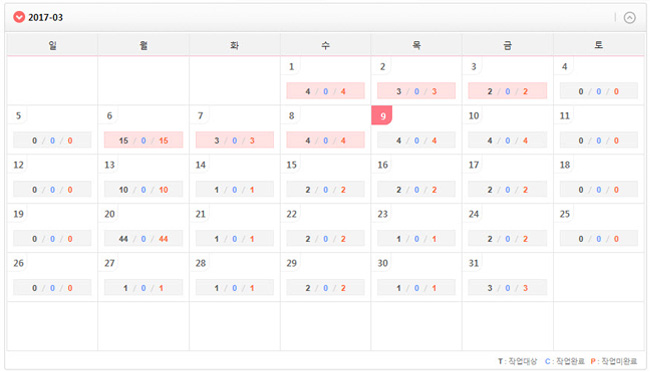This screenshot has width=650, height=372.
Task: Select date number 6 in the calendar
Action: pyautogui.click(x=109, y=116)
